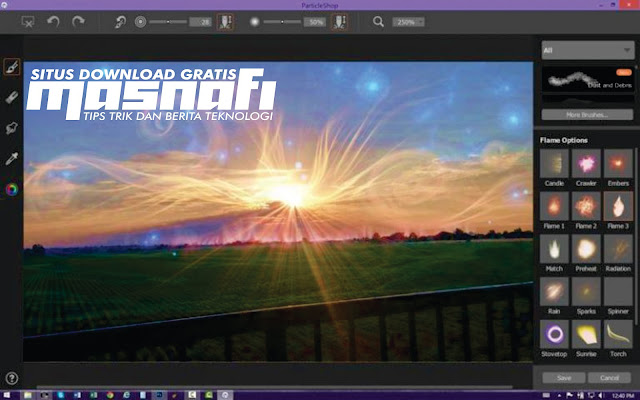Click the Cancel button
Screen dimensions: 640x400
click(x=609, y=378)
